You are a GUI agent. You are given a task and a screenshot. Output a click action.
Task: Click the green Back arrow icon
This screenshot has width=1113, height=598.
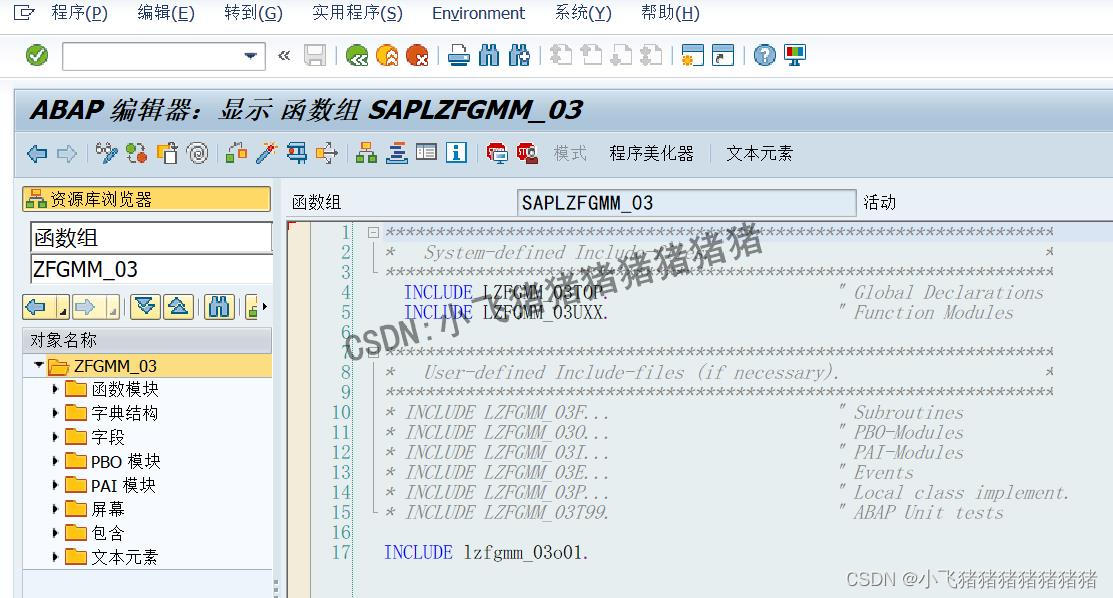coord(357,55)
